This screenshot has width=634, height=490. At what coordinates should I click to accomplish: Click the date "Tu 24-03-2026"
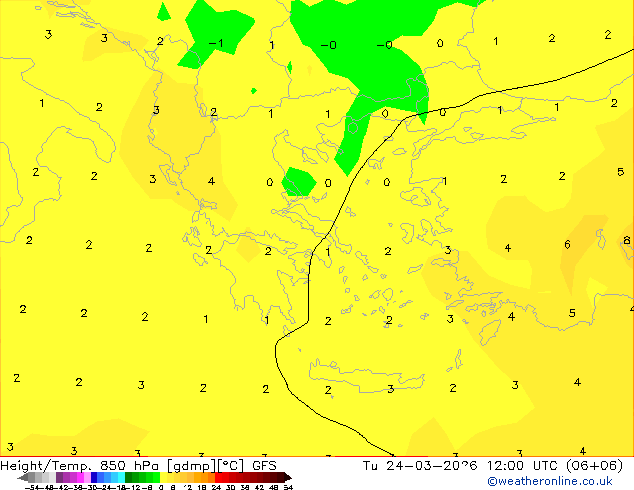click(x=420, y=466)
